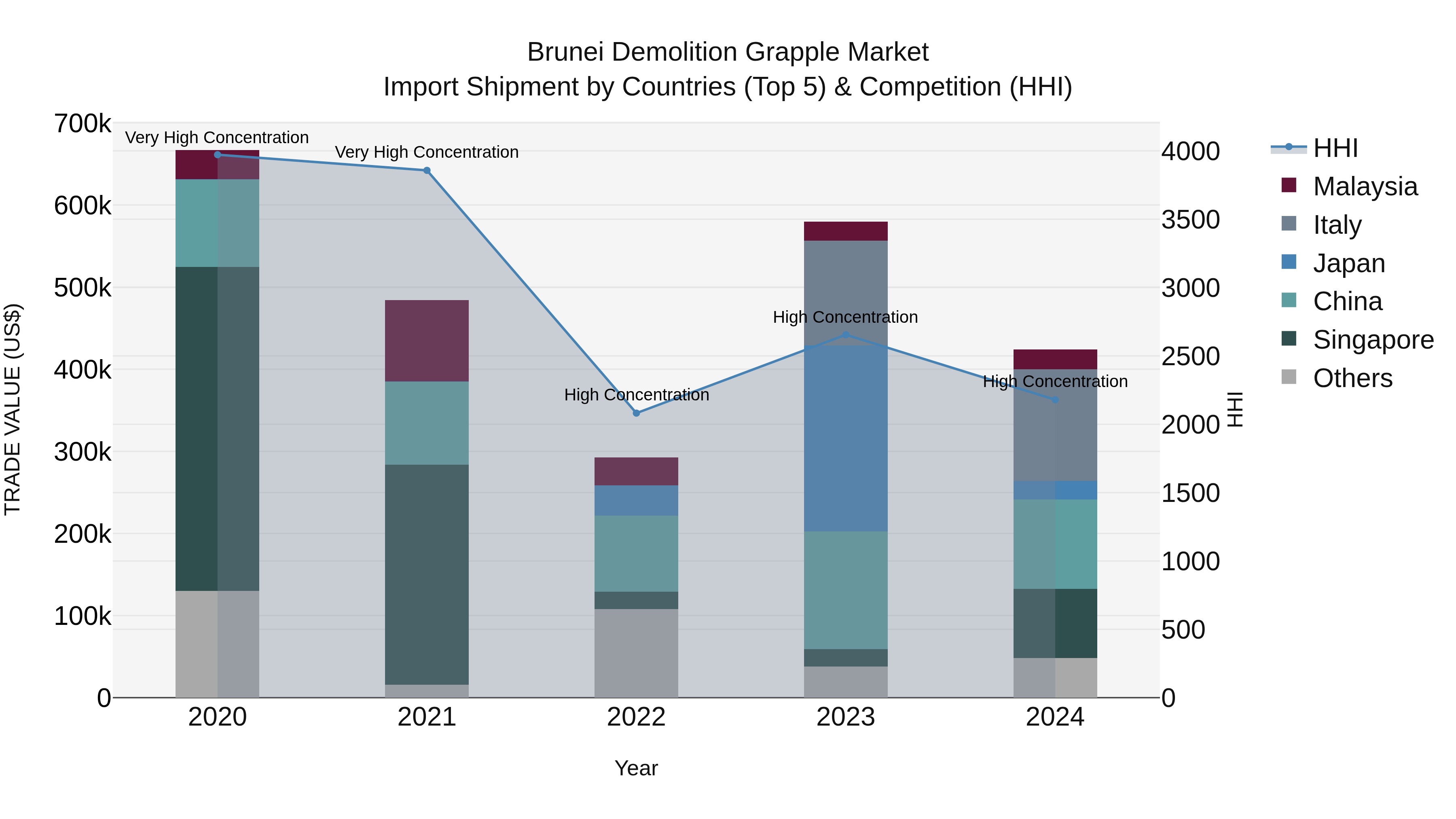Click the 'TRADE VALUE (US$)' axis title
Image resolution: width=1456 pixels, height=819 pixels.
click(x=13, y=410)
